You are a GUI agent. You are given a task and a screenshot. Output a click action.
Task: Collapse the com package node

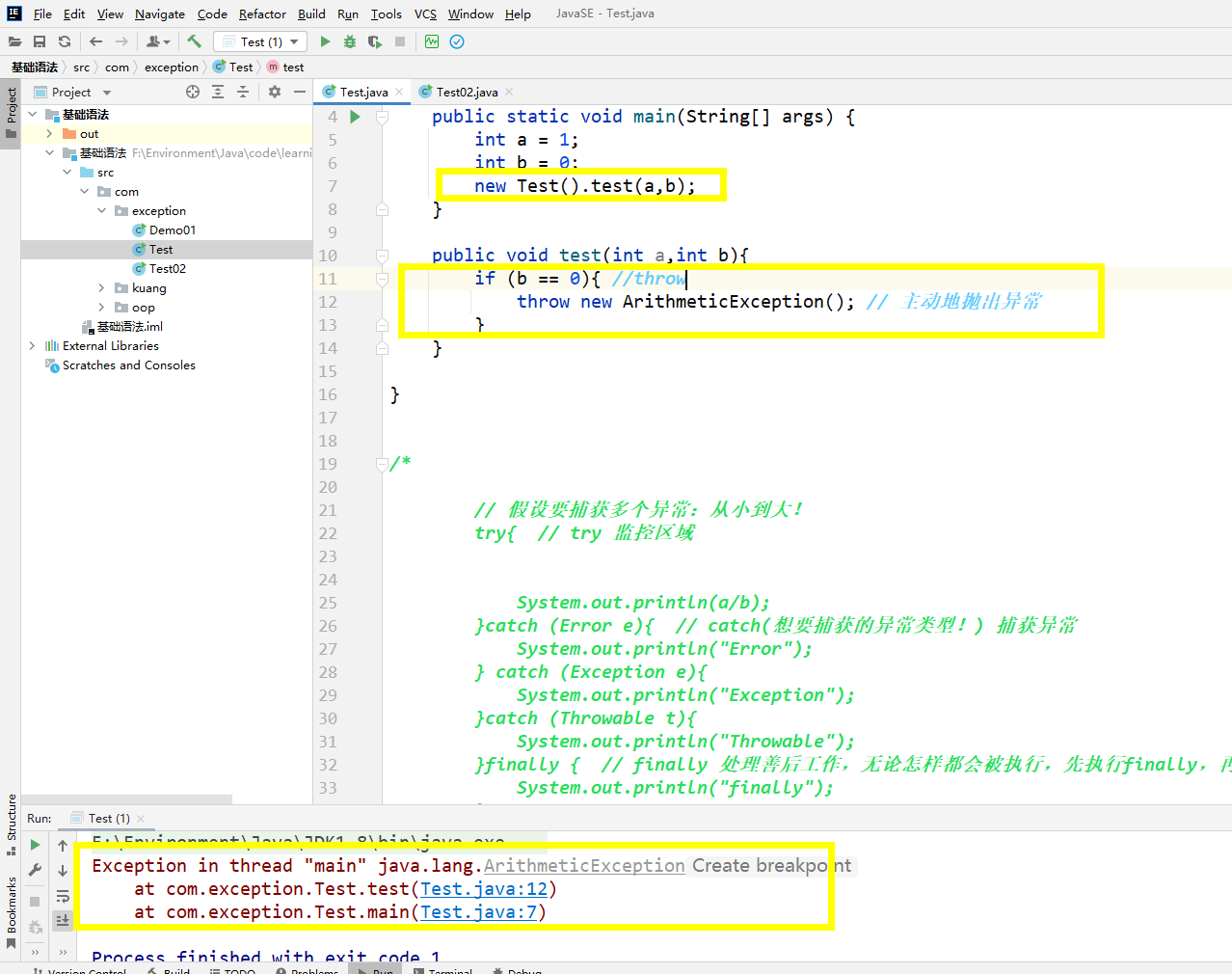(x=84, y=192)
